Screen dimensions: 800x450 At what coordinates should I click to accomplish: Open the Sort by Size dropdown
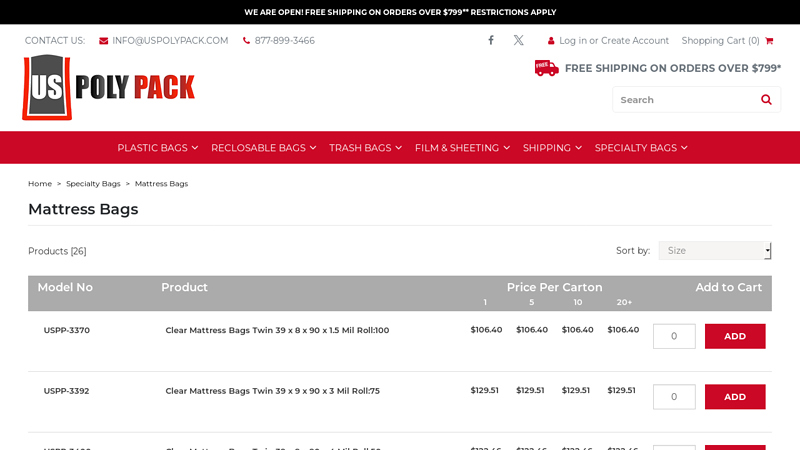point(714,251)
